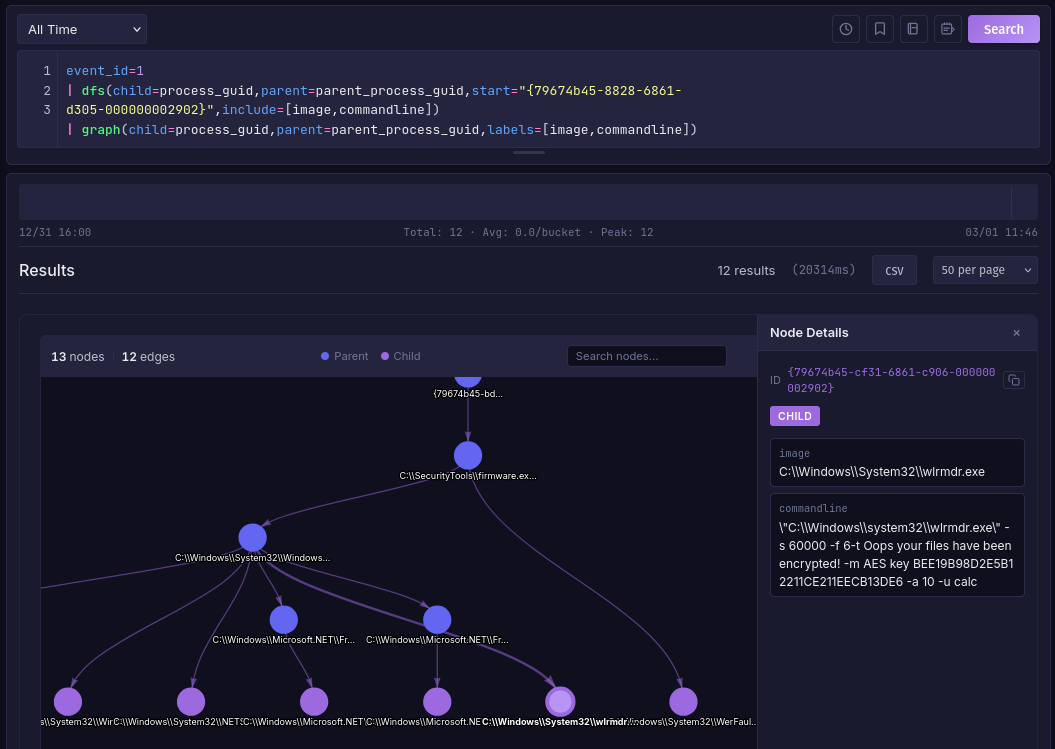Switch focus to the Results section header
The image size is (1055, 749).
click(x=46, y=270)
